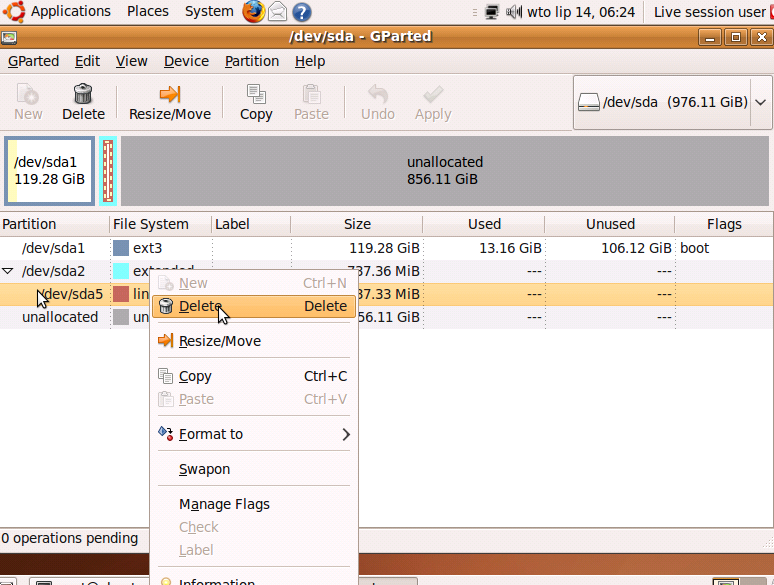Sort by the File System column header

click(x=160, y=224)
